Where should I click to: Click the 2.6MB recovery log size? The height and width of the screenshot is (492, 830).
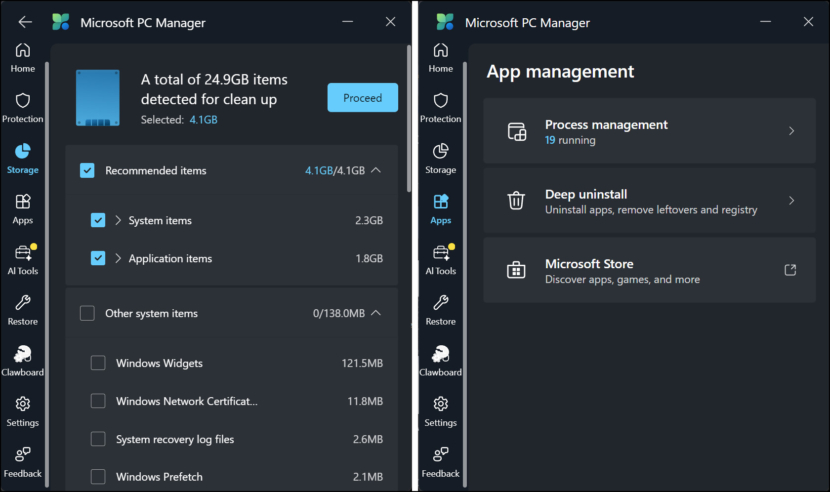(x=368, y=439)
